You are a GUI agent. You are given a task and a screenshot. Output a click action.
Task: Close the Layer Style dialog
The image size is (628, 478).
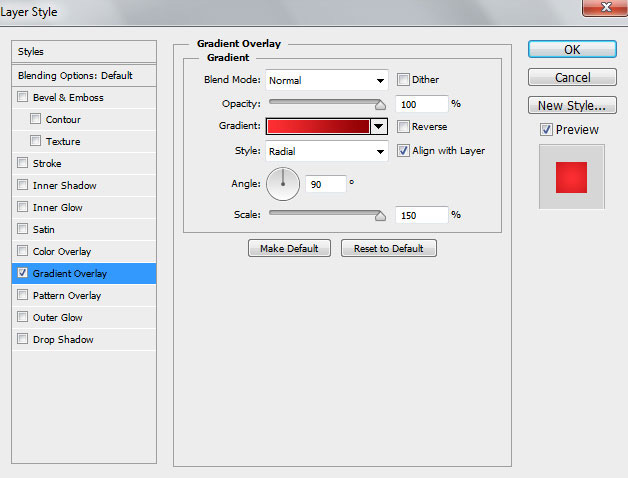pyautogui.click(x=606, y=7)
